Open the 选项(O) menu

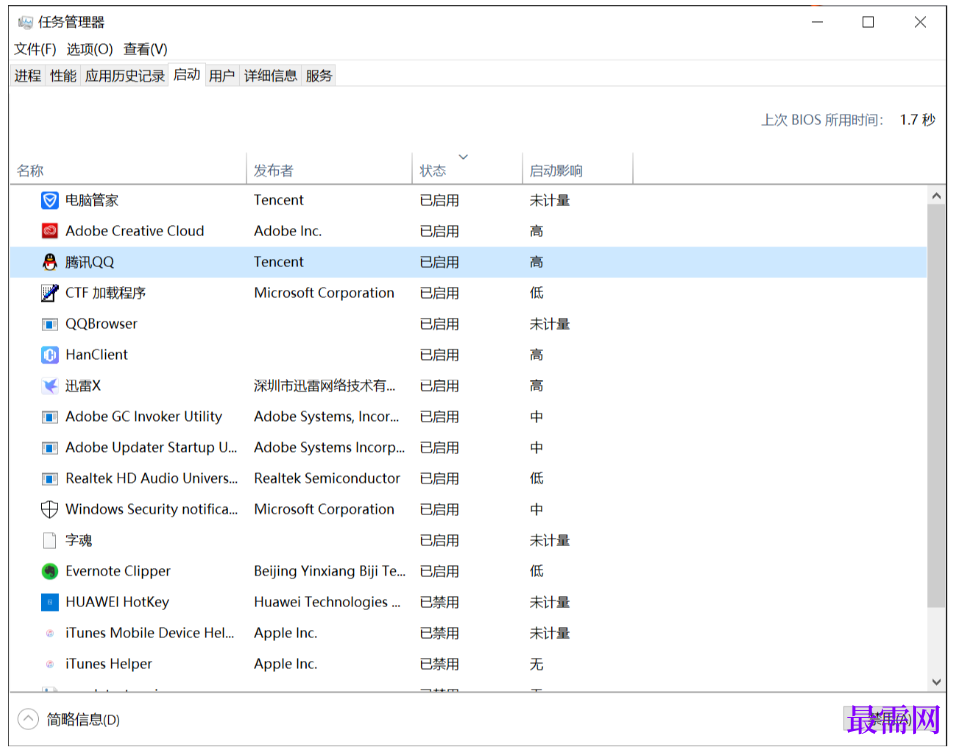[x=90, y=49]
